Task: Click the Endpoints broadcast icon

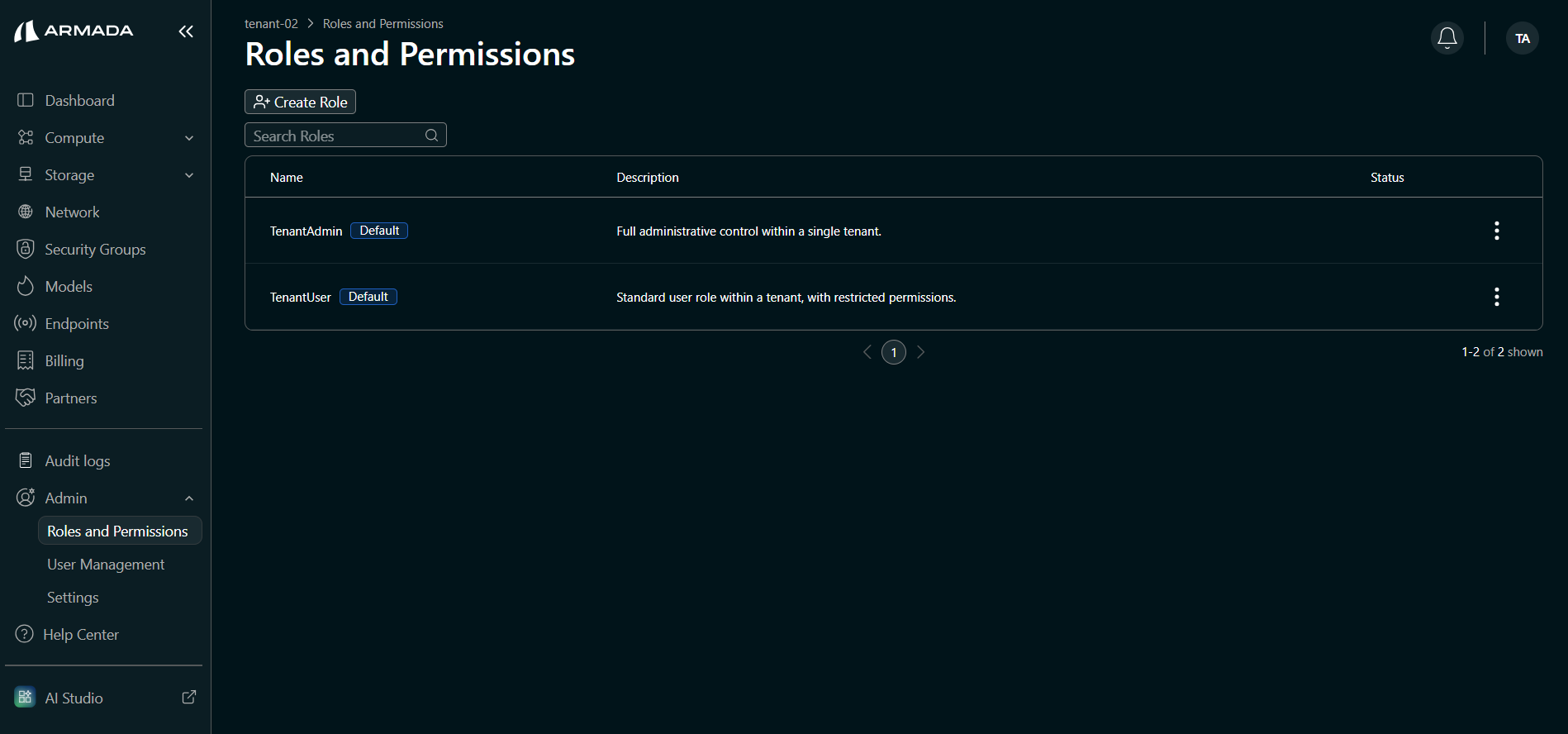Action: click(26, 323)
